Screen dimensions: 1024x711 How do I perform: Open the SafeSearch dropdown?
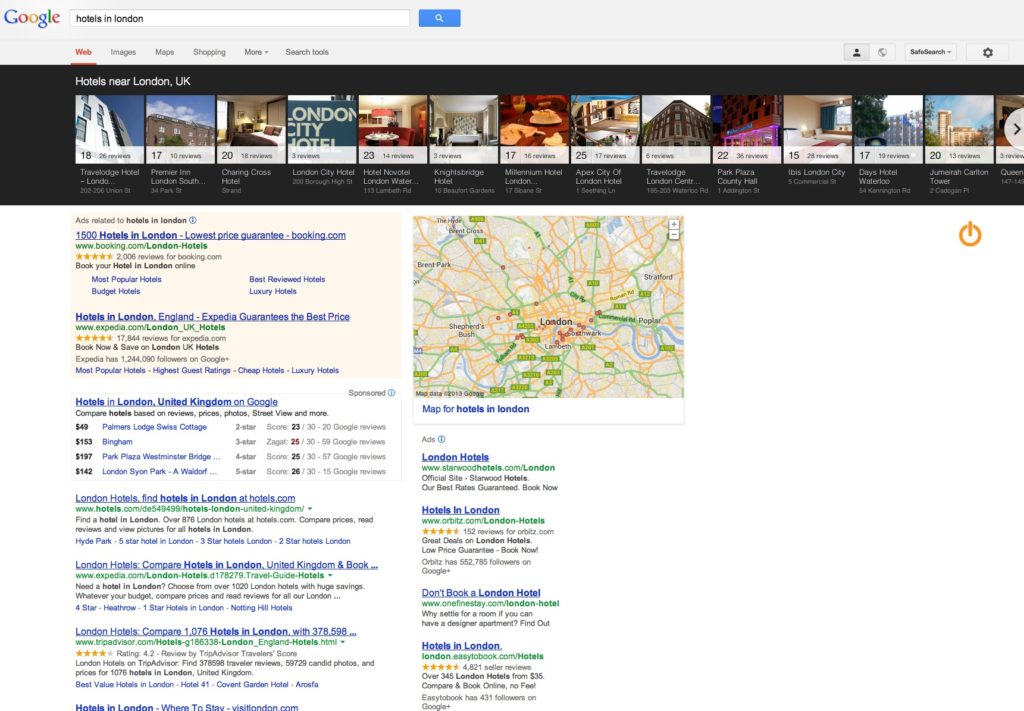click(930, 52)
